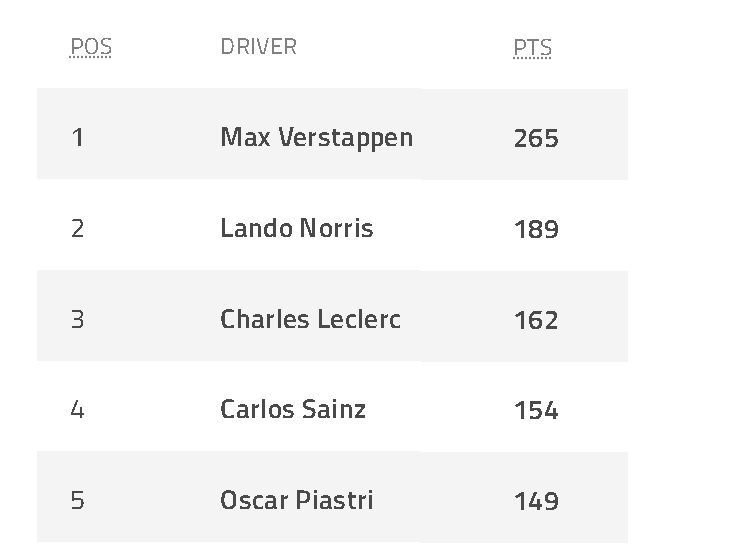Select position 4 cell
The width and height of the screenshot is (750, 545).
(77, 410)
